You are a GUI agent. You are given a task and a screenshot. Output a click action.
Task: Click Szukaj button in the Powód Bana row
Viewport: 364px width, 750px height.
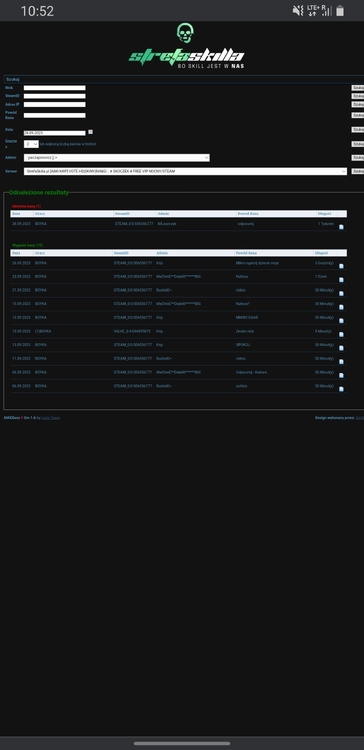coord(358,115)
